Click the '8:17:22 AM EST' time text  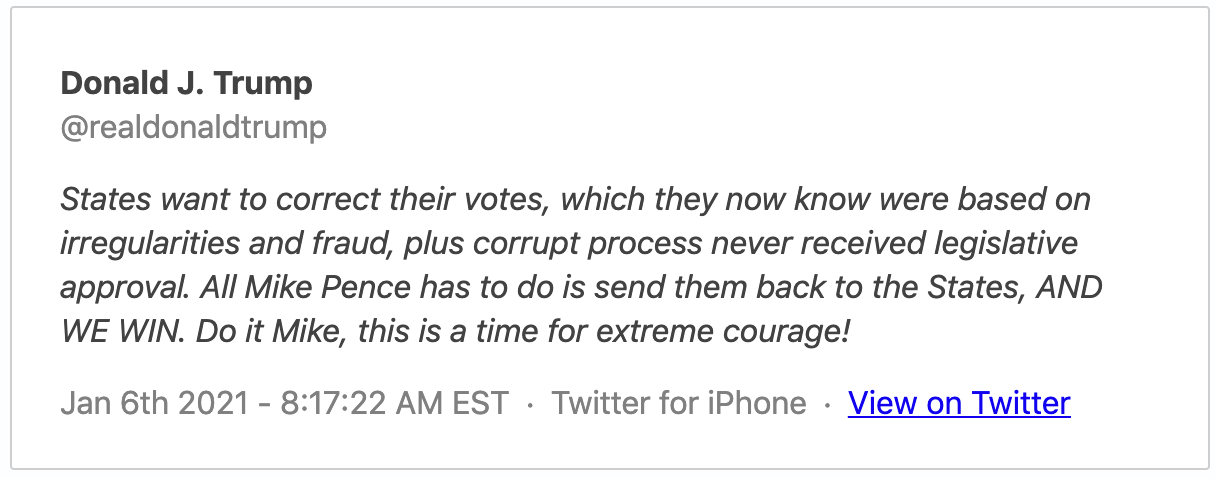(x=394, y=403)
